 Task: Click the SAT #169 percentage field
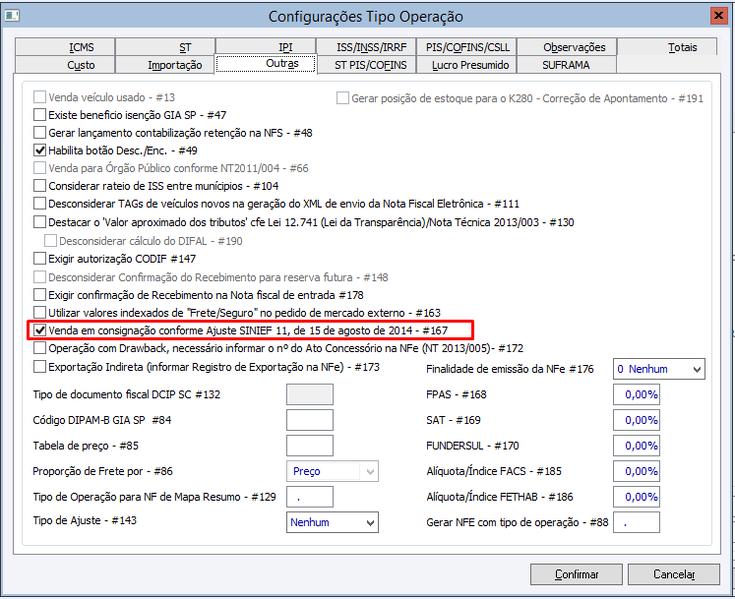[637, 420]
